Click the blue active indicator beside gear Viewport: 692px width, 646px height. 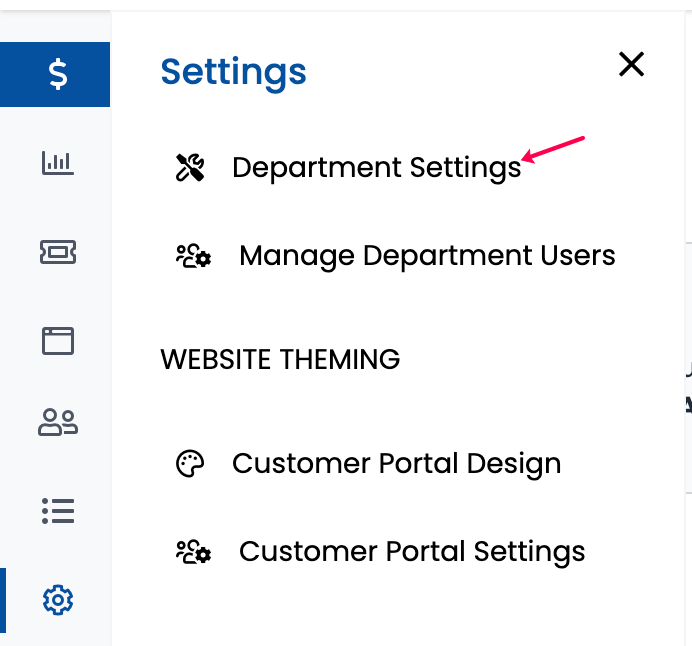3,600
